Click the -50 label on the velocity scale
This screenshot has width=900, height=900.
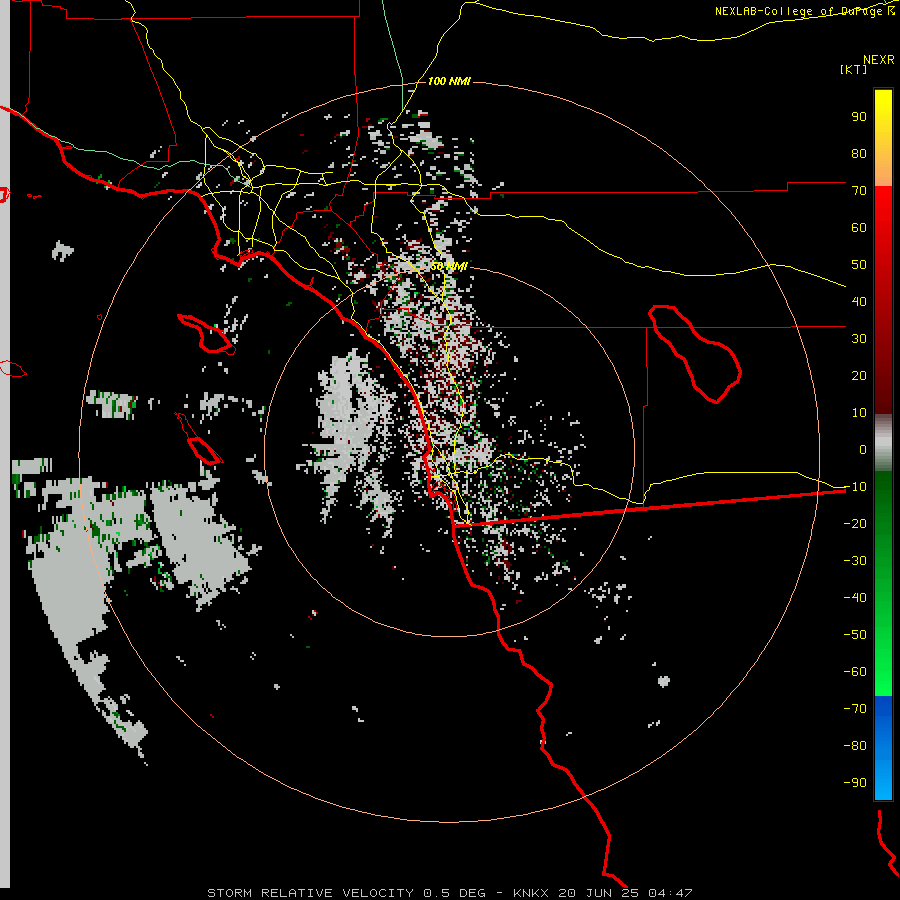pos(855,634)
